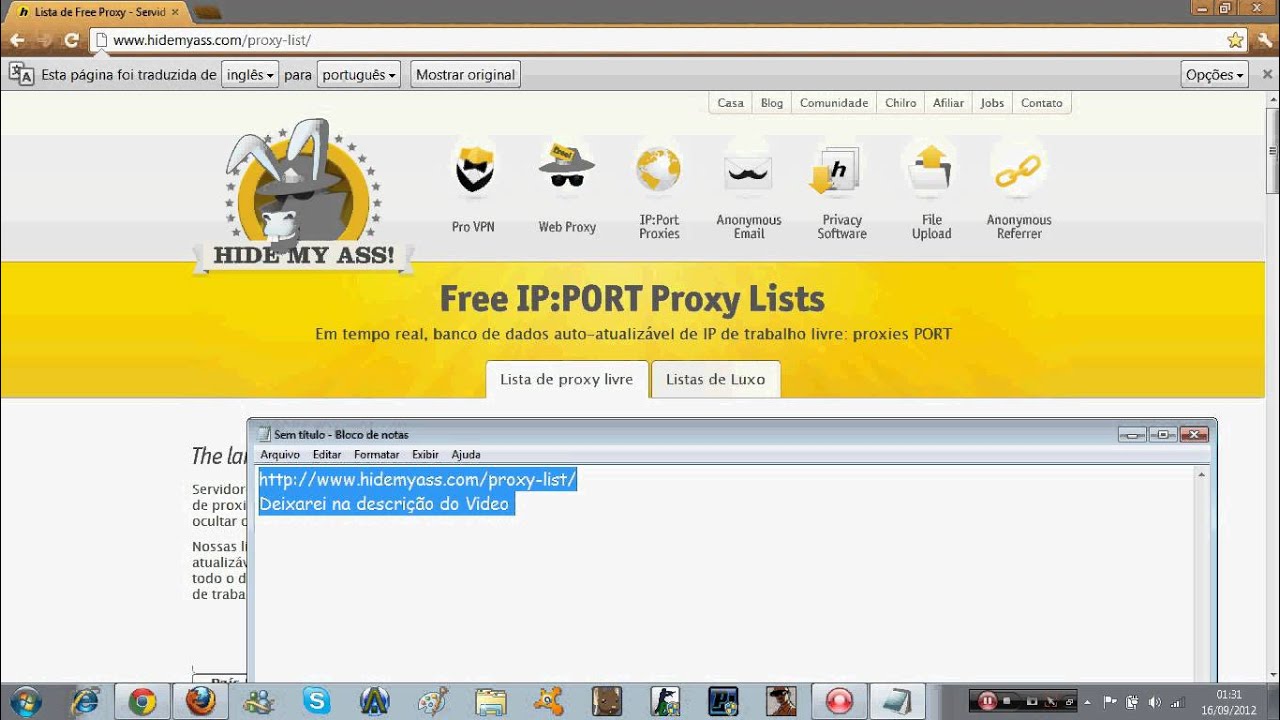The width and height of the screenshot is (1280, 720).
Task: Open the Jobs link
Action: click(992, 103)
